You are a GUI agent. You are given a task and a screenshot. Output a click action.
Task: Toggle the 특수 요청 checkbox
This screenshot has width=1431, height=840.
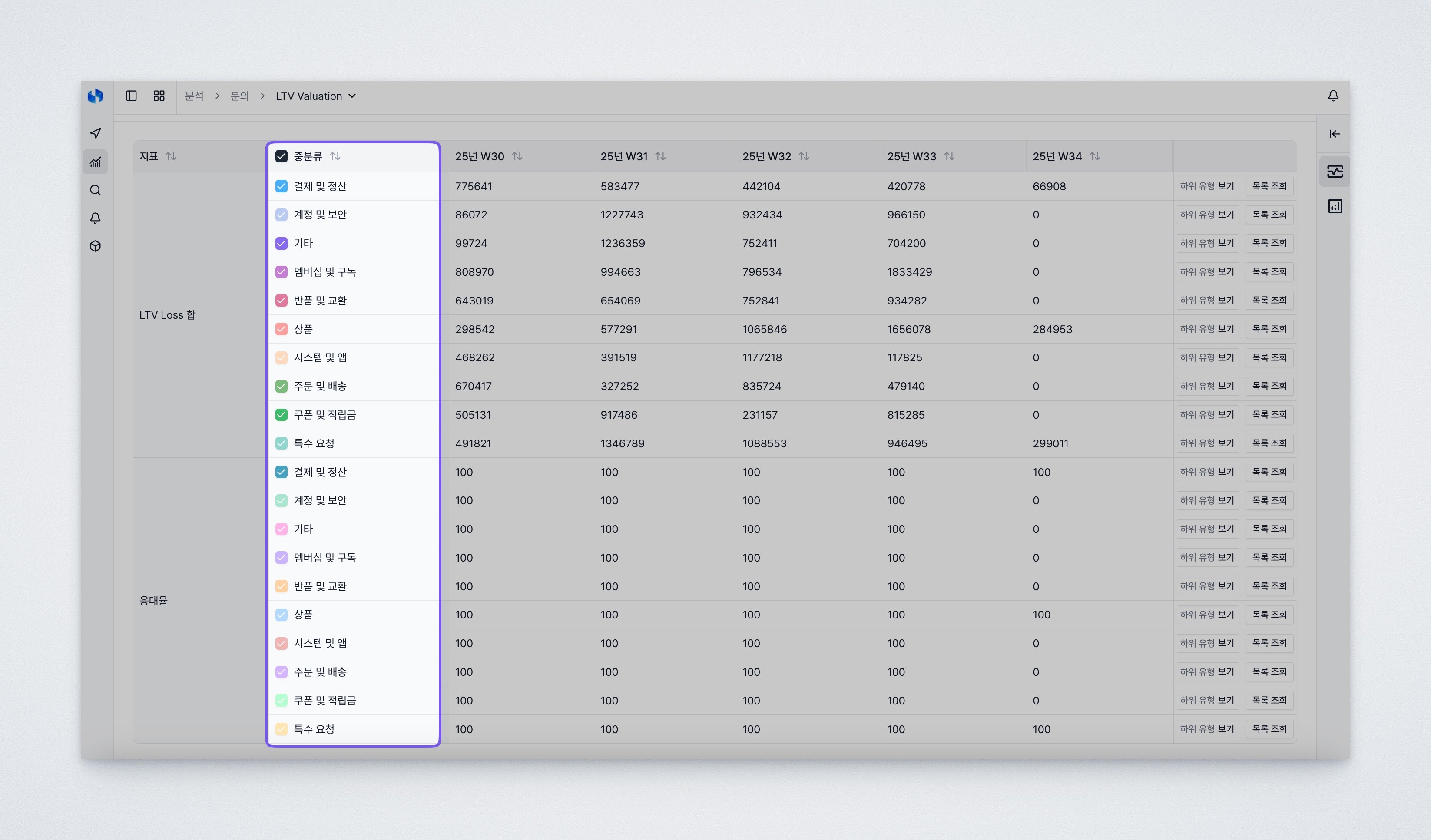coord(282,443)
